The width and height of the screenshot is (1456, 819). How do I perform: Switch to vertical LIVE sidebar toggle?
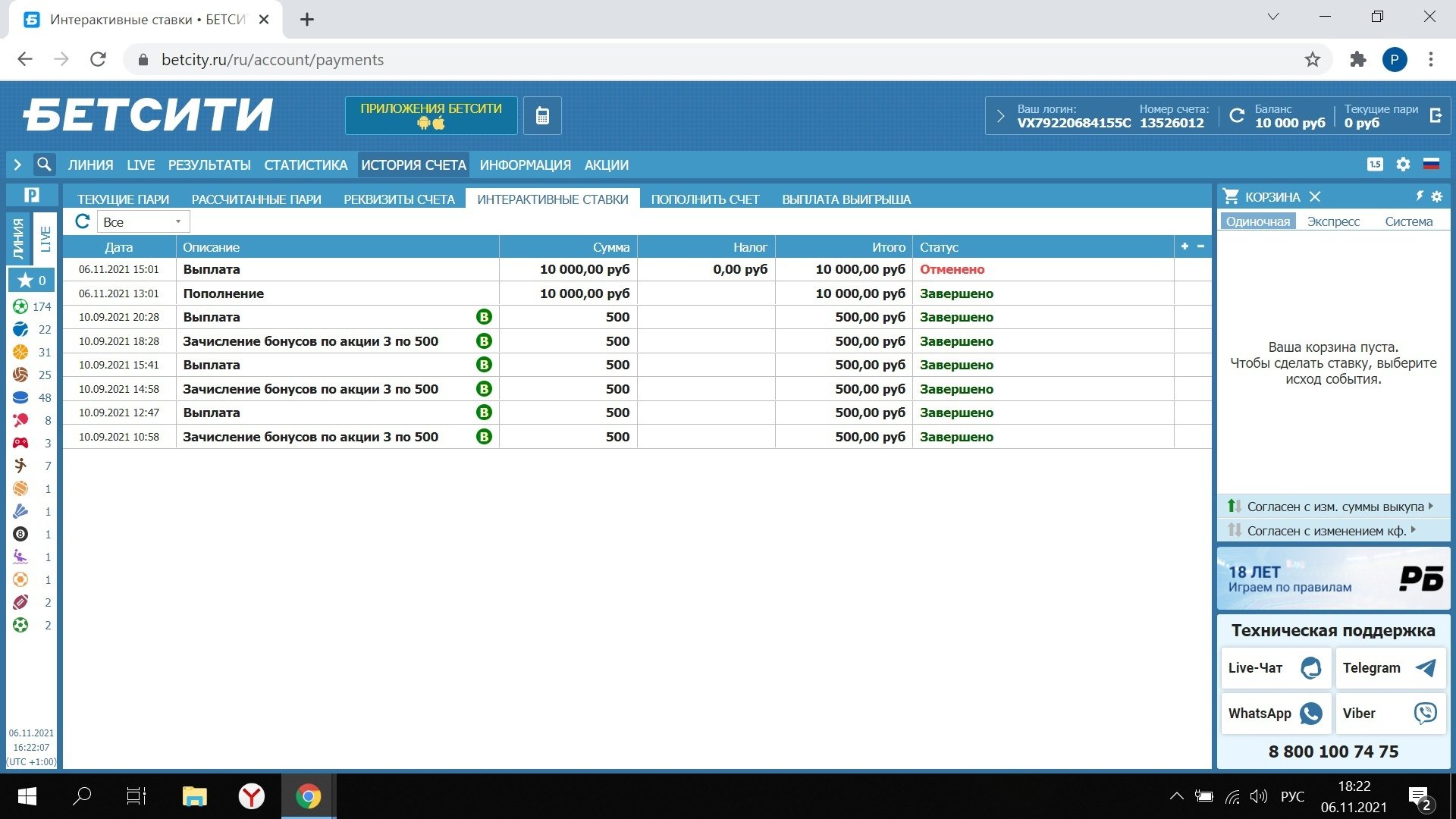coord(45,239)
